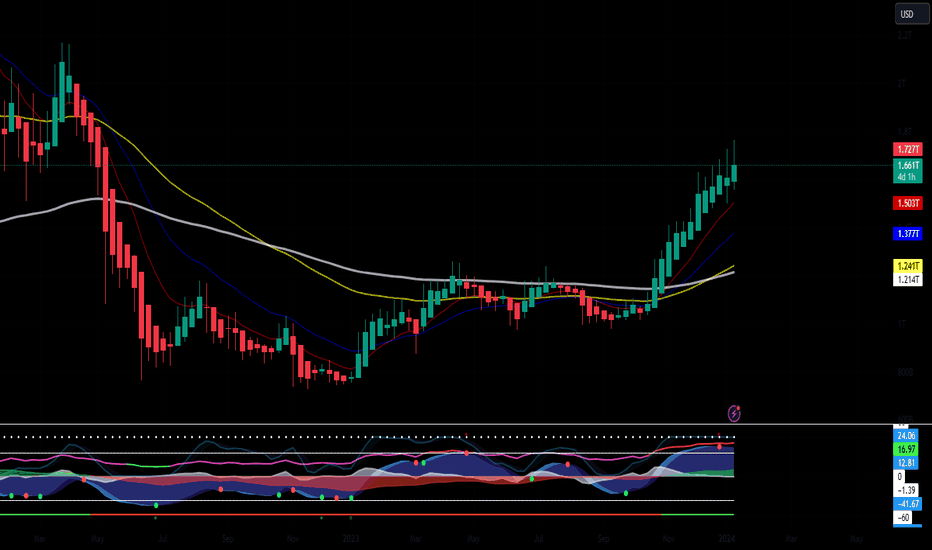The width and height of the screenshot is (932, 550).
Task: Select the red 1.503T moving average label
Action: [908, 203]
